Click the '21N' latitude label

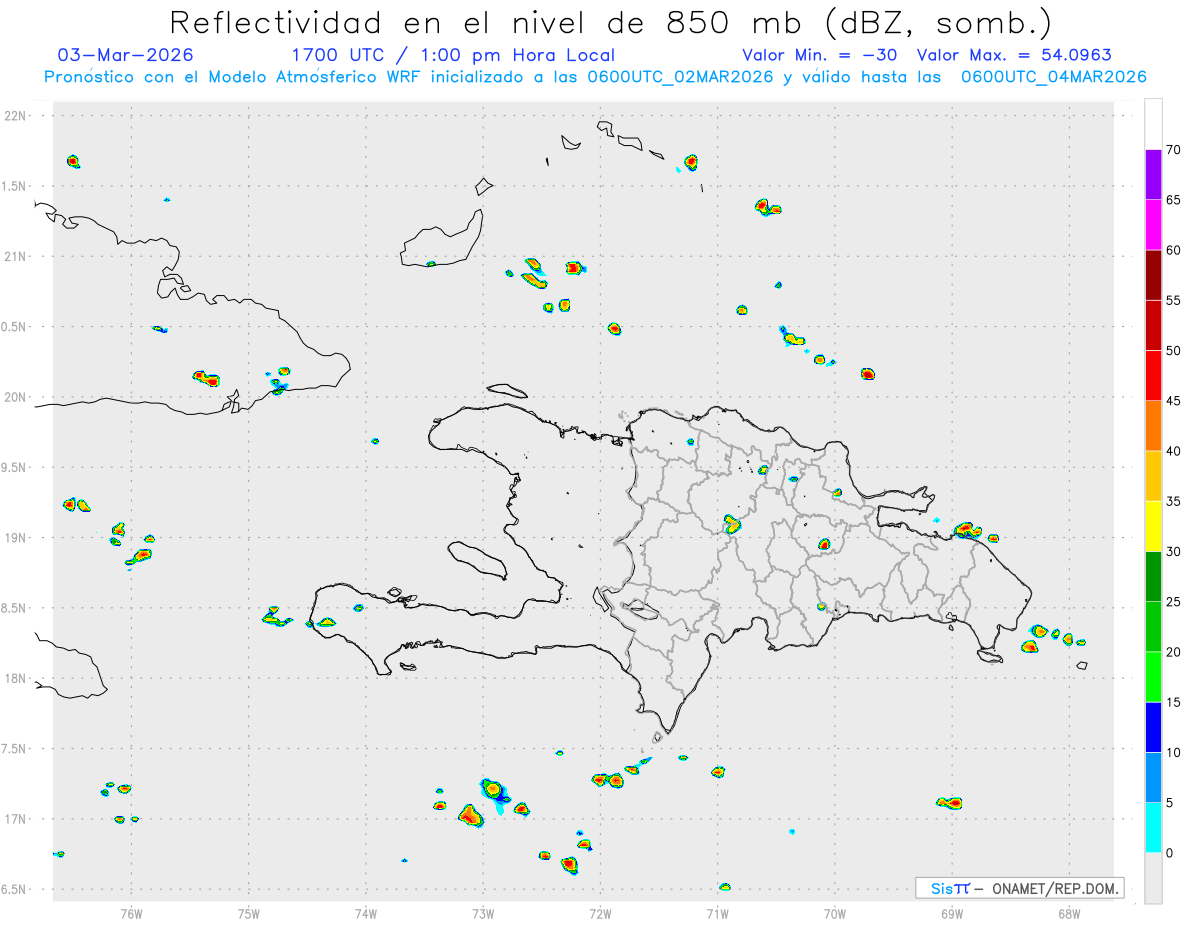point(17,256)
